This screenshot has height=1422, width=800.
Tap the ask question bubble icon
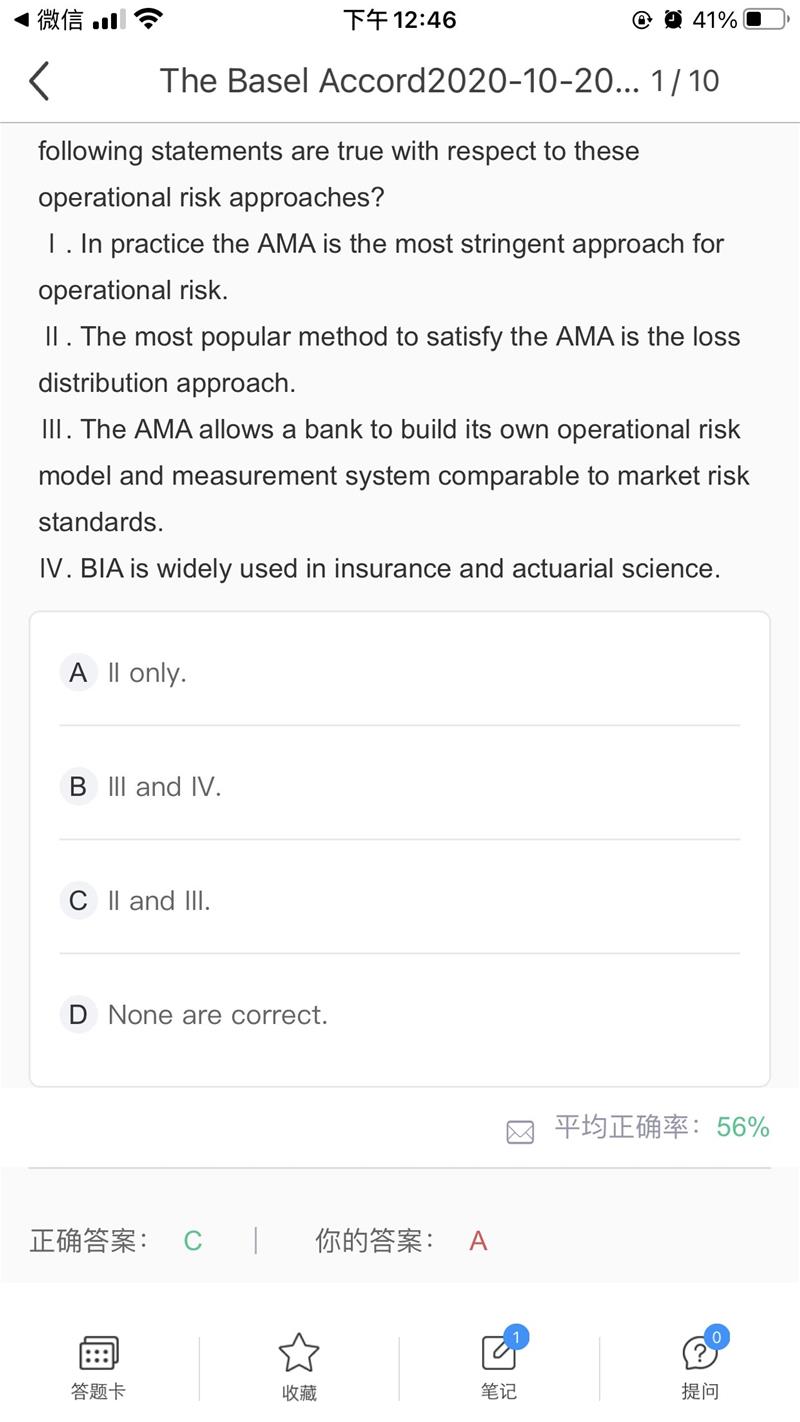coord(699,1354)
